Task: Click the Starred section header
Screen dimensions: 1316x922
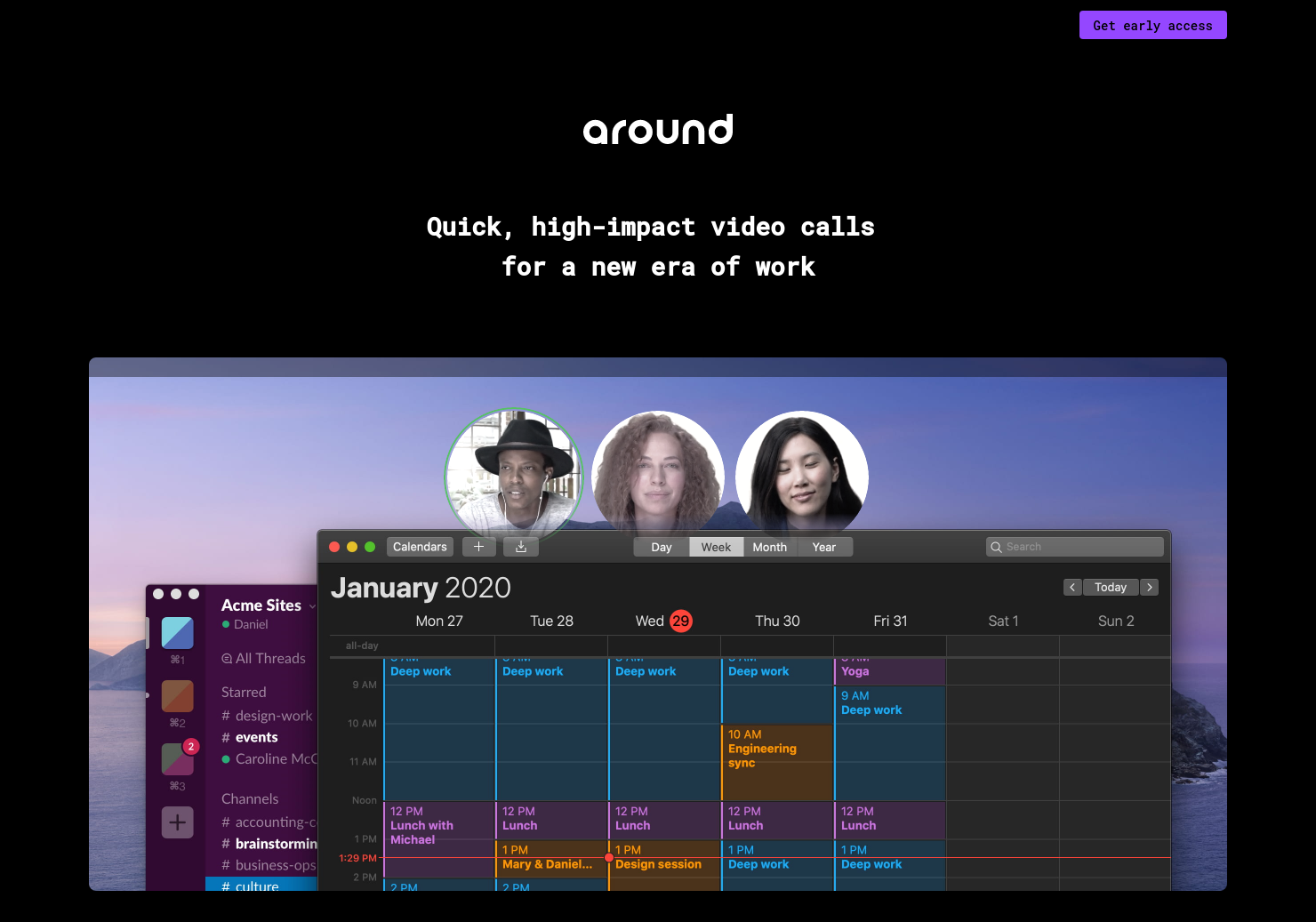Action: 244,693
